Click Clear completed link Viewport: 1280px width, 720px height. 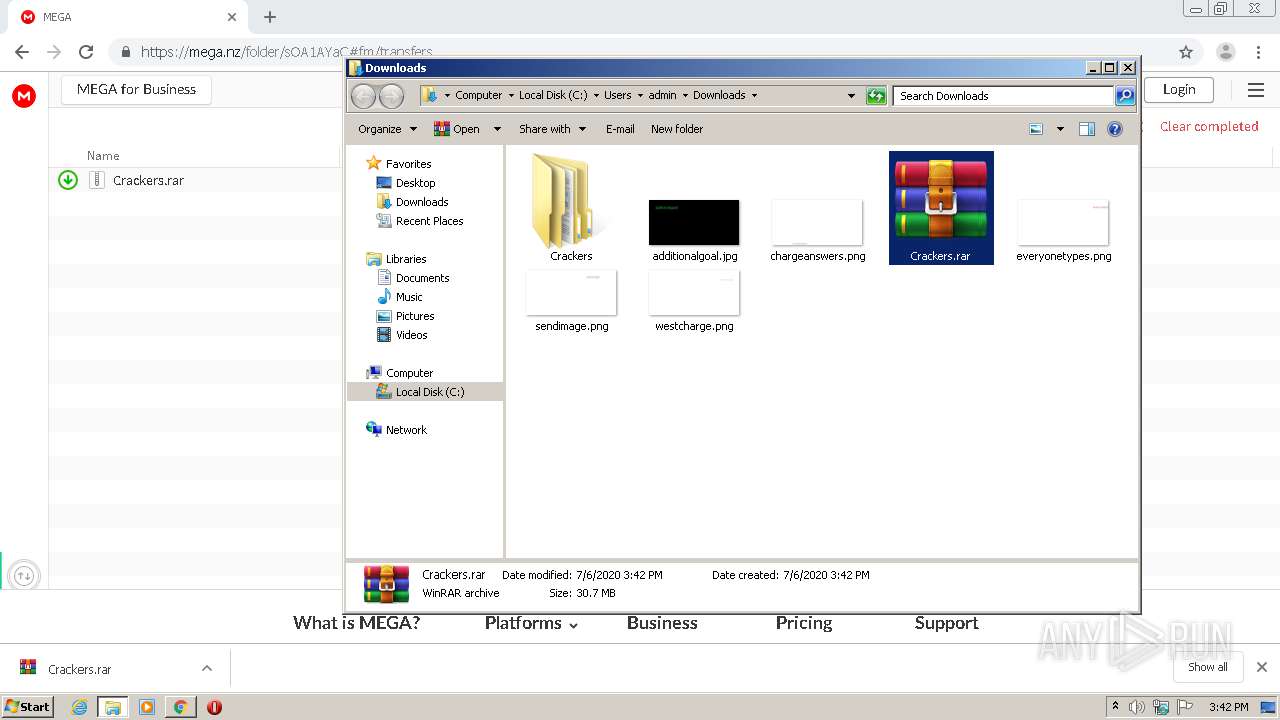[1209, 126]
